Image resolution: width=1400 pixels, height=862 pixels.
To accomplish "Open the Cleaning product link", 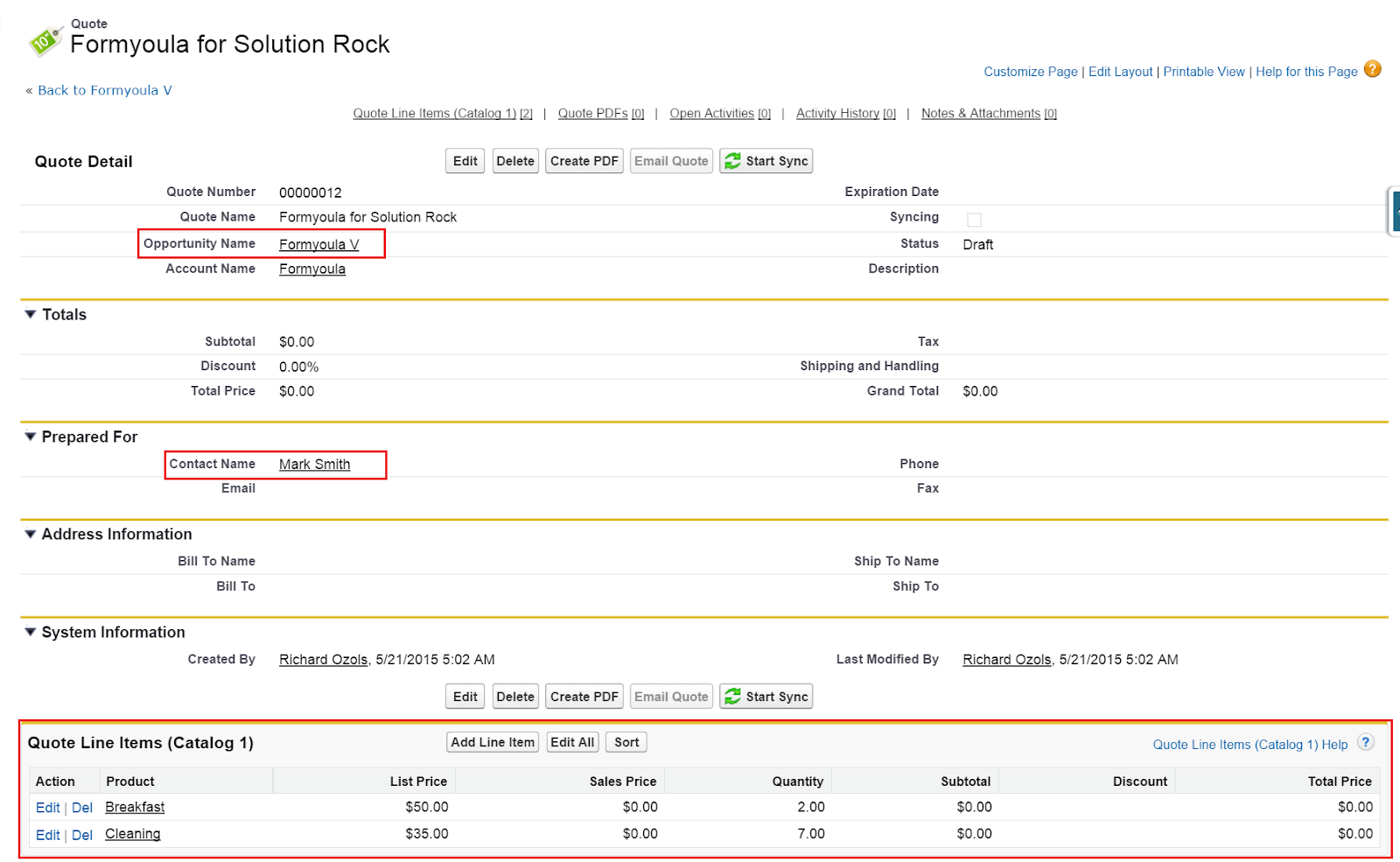I will click(x=133, y=834).
